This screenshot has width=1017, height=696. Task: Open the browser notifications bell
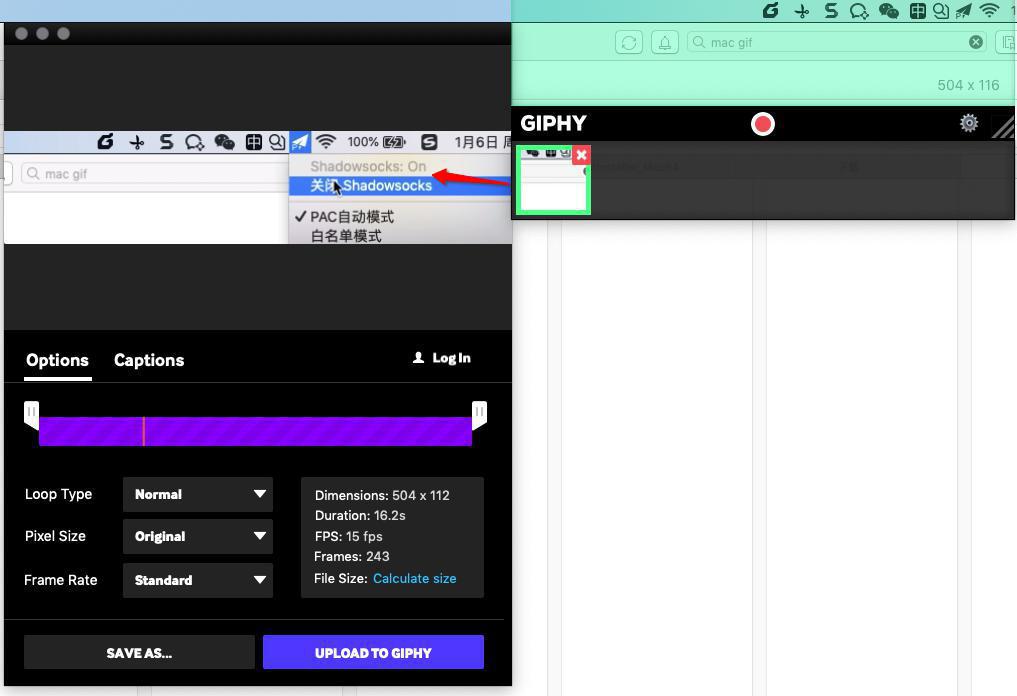click(x=665, y=43)
